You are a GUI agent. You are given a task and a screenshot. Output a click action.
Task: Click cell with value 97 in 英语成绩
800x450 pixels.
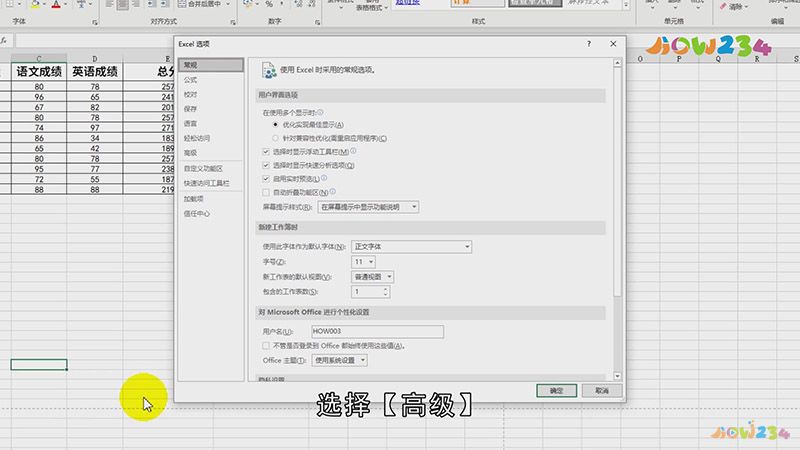95,128
